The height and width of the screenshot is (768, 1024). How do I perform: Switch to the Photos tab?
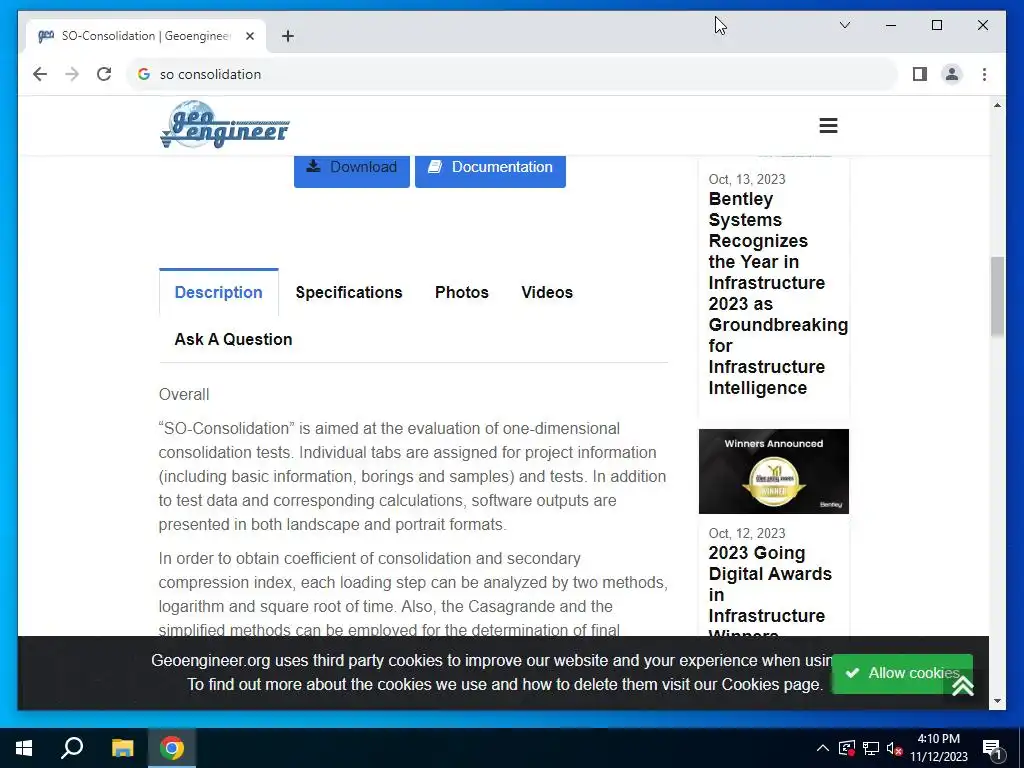click(x=462, y=293)
